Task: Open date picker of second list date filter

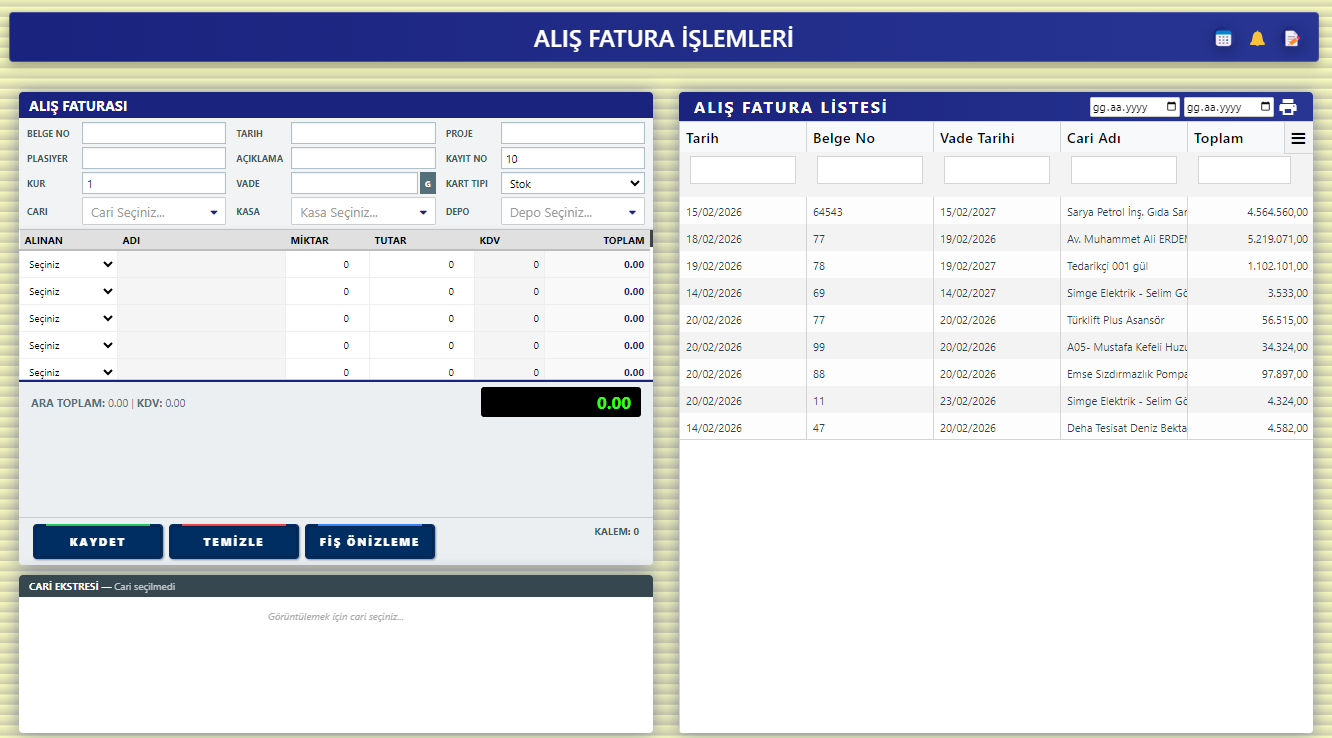Action: click(1265, 107)
